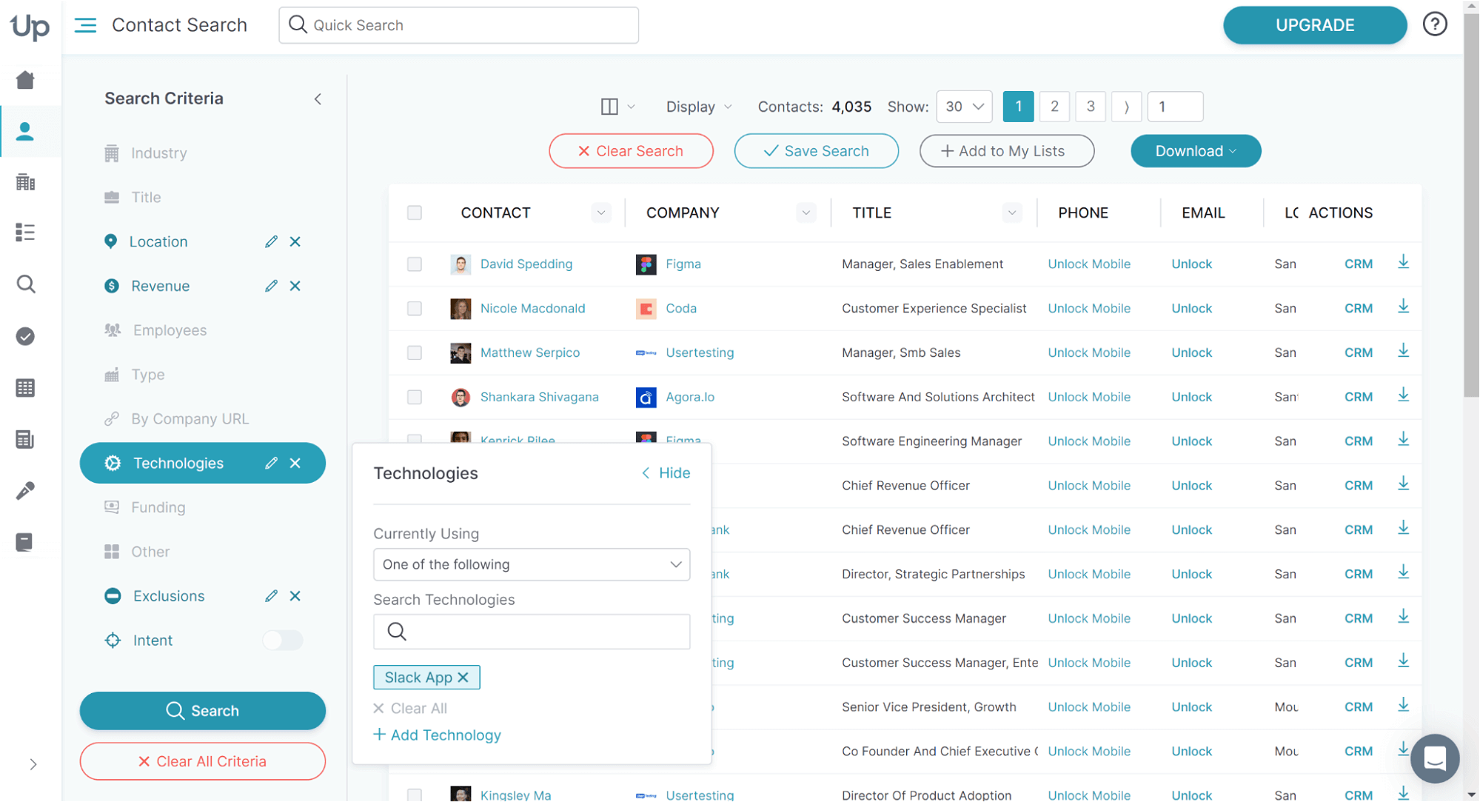Viewport: 1480px width, 802px height.
Task: Open the column layout dropdown
Action: coord(618,107)
